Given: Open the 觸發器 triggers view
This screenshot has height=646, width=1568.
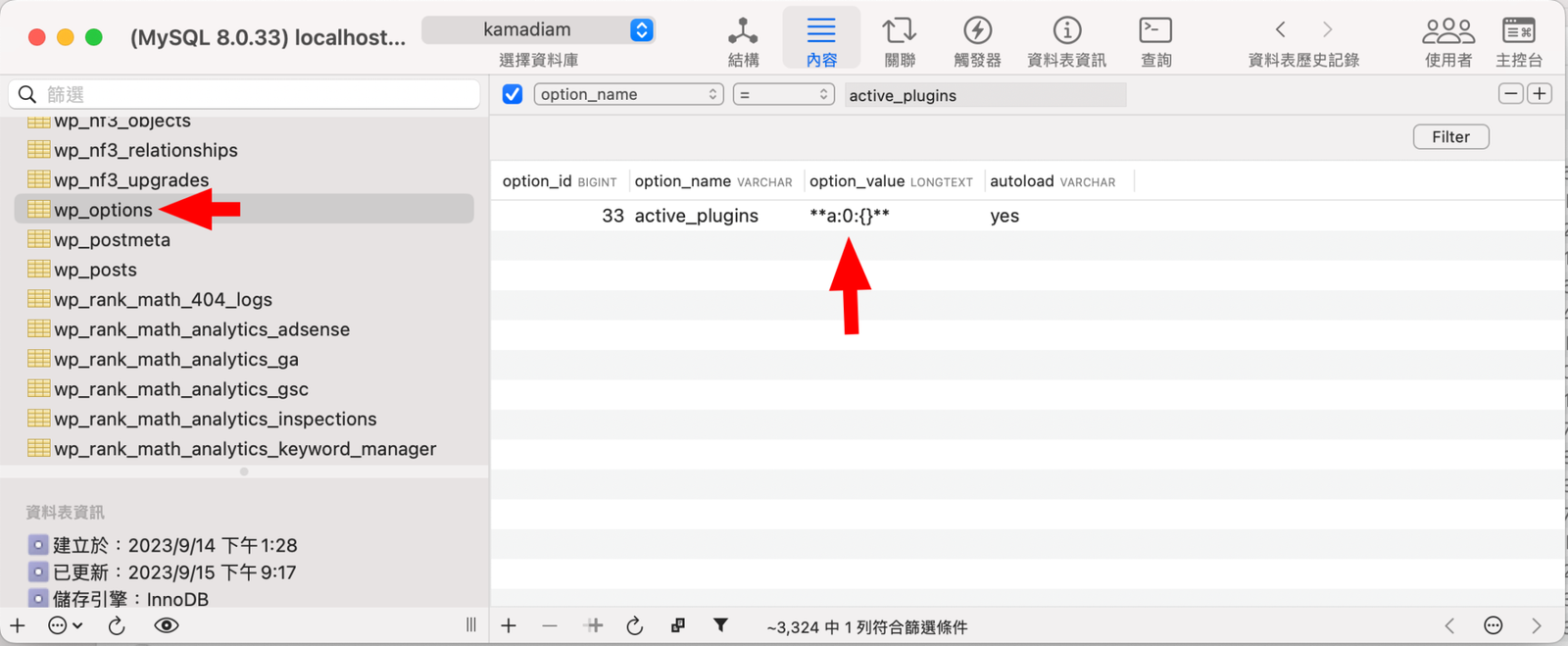Looking at the screenshot, I should 977,42.
